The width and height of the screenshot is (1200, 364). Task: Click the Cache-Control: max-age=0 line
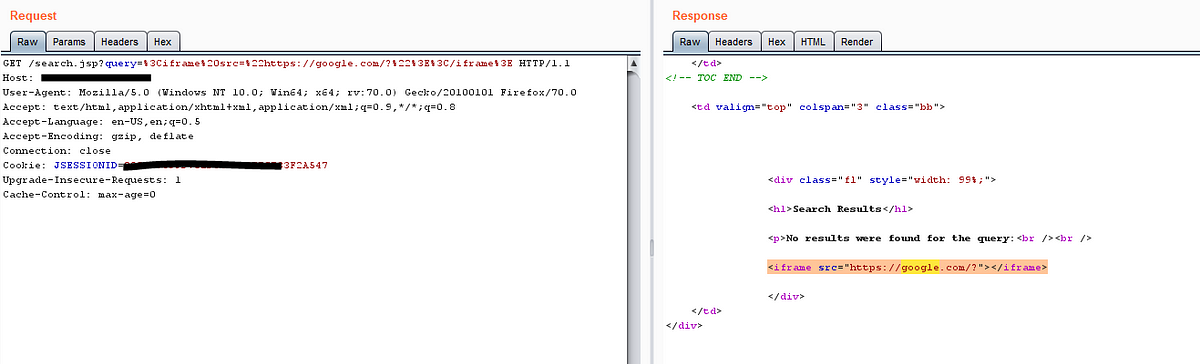point(80,194)
